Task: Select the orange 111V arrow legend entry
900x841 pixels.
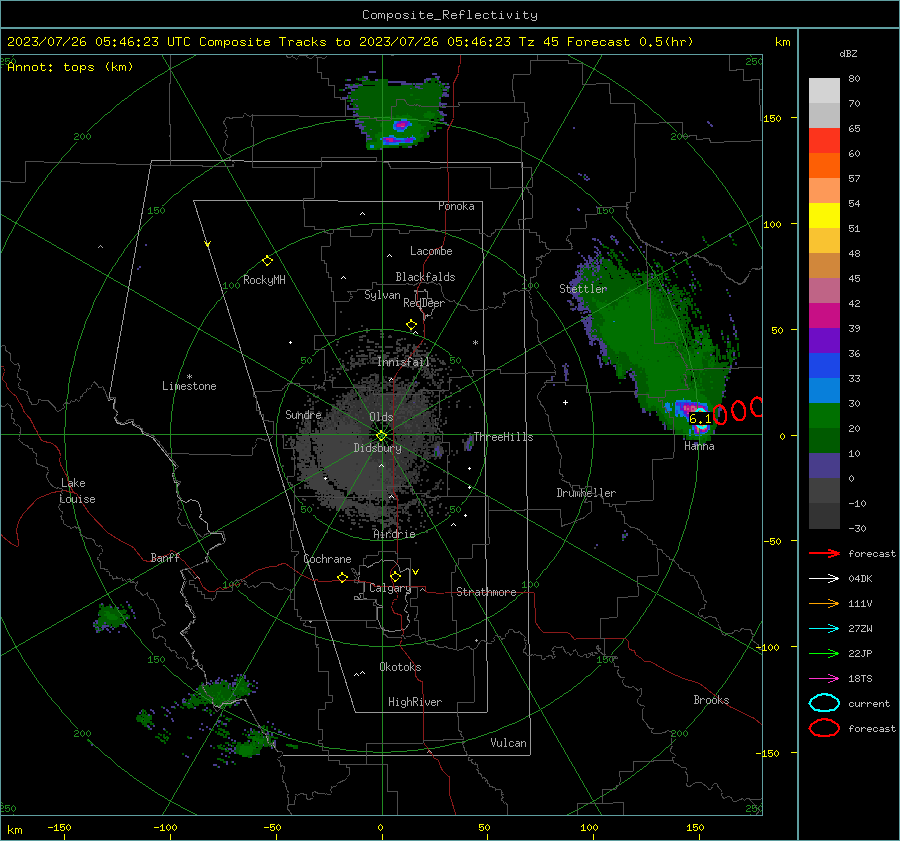Action: coord(824,603)
